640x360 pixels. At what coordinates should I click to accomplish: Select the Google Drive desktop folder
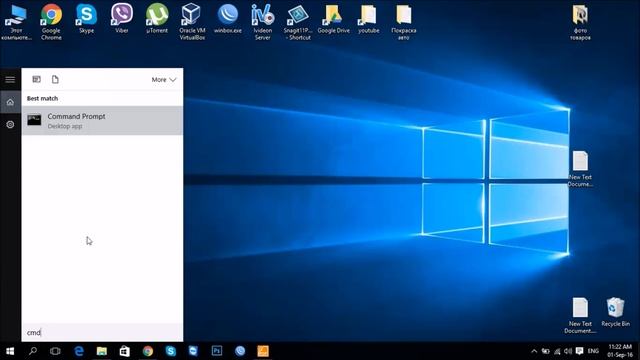333,19
